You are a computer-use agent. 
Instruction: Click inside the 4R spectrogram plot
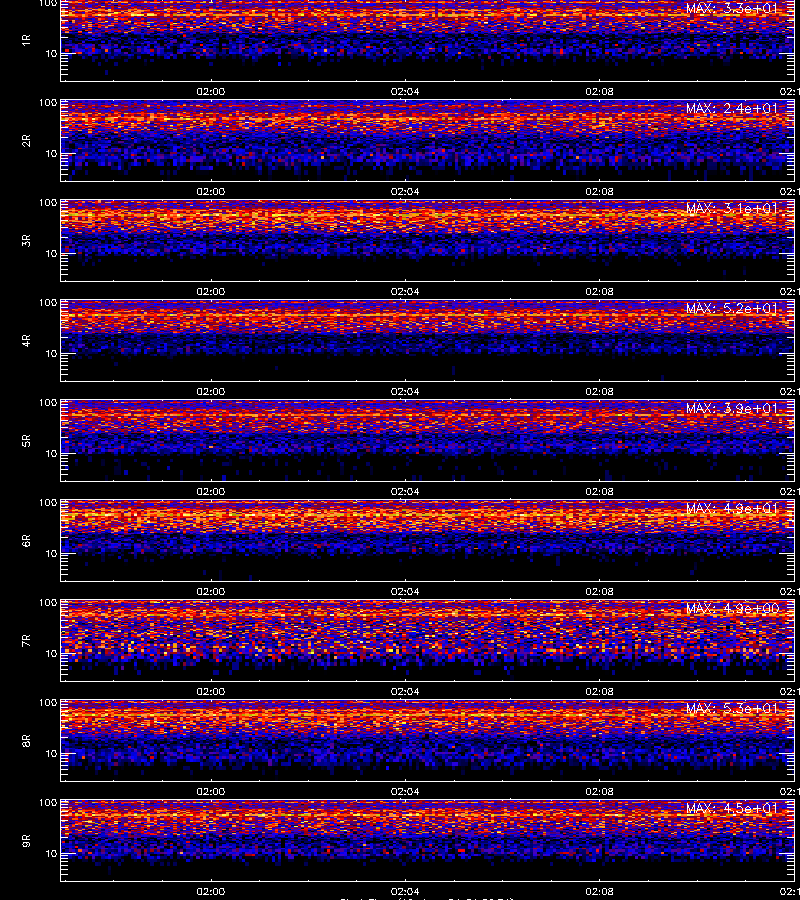coord(428,340)
